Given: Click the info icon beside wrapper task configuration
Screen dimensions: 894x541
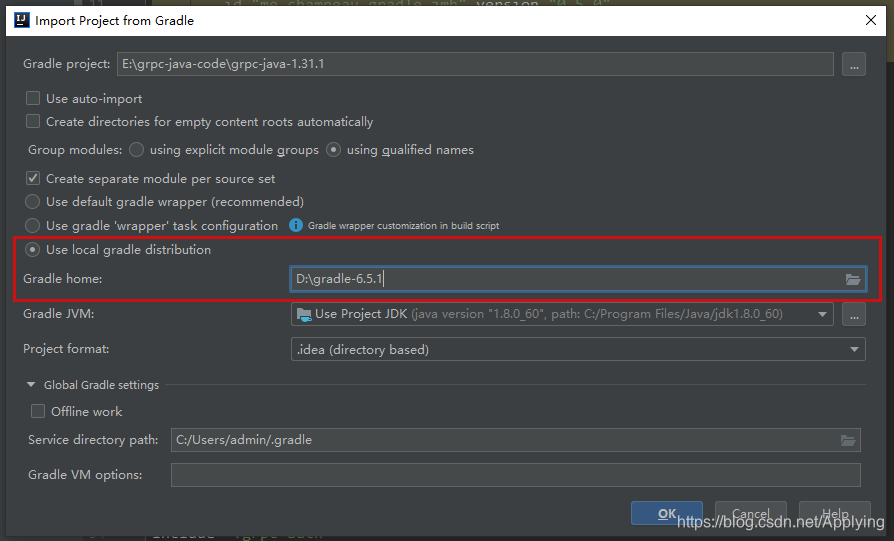Looking at the screenshot, I should click(x=296, y=225).
